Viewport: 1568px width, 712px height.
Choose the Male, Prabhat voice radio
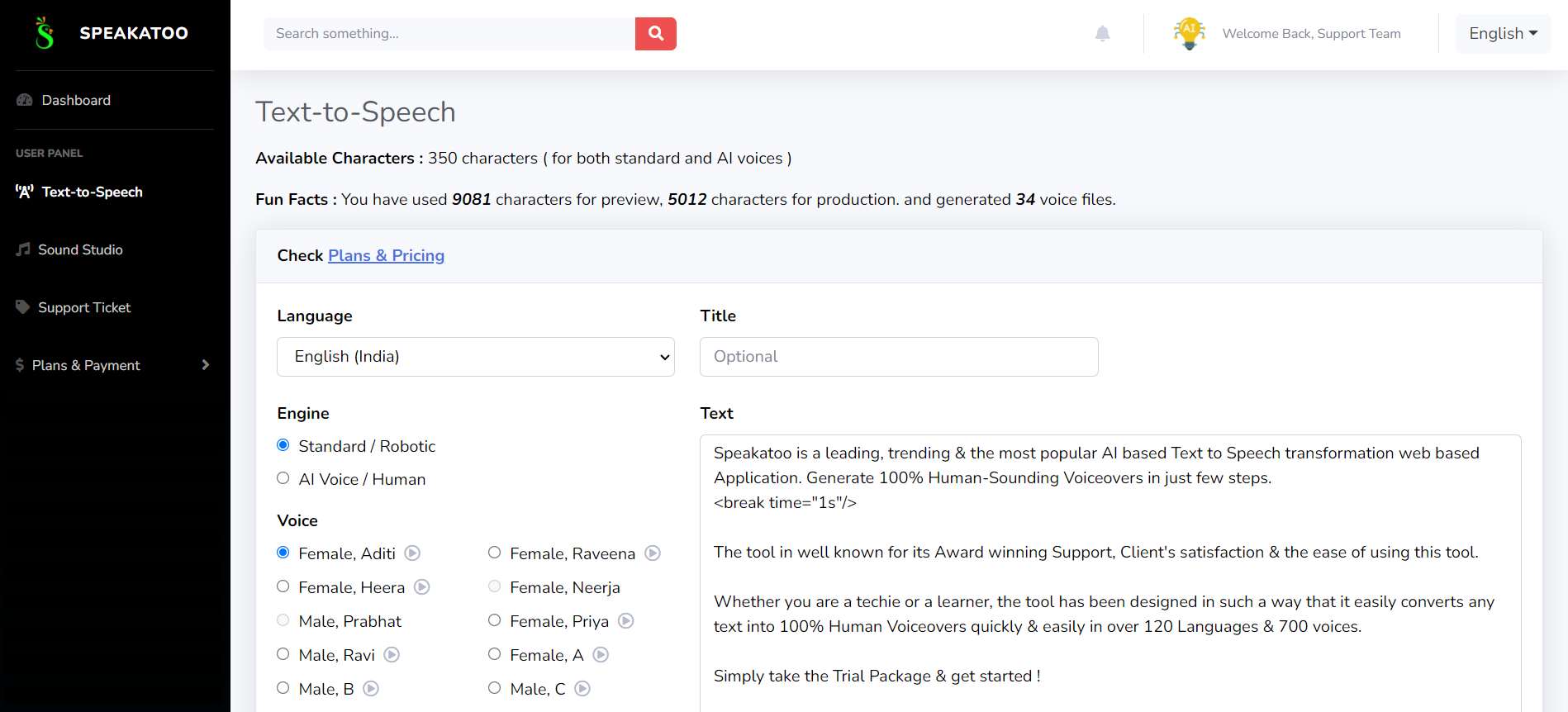click(x=283, y=620)
